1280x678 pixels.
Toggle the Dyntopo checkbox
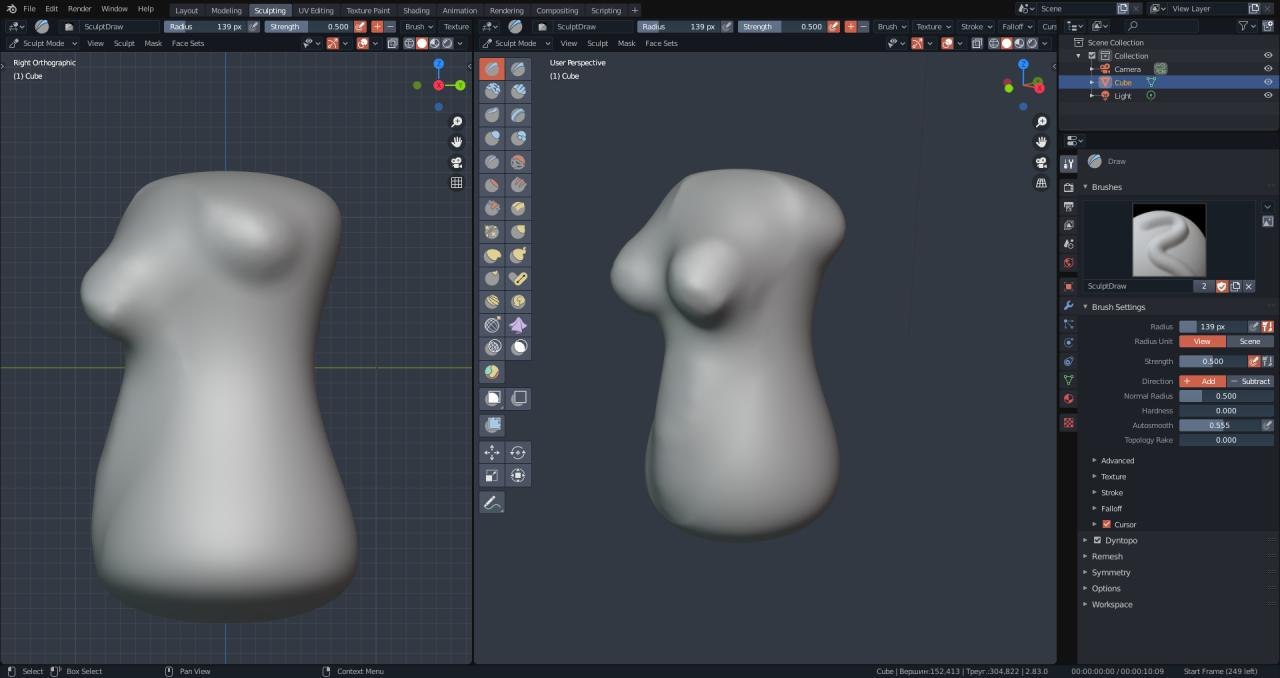(x=1097, y=540)
